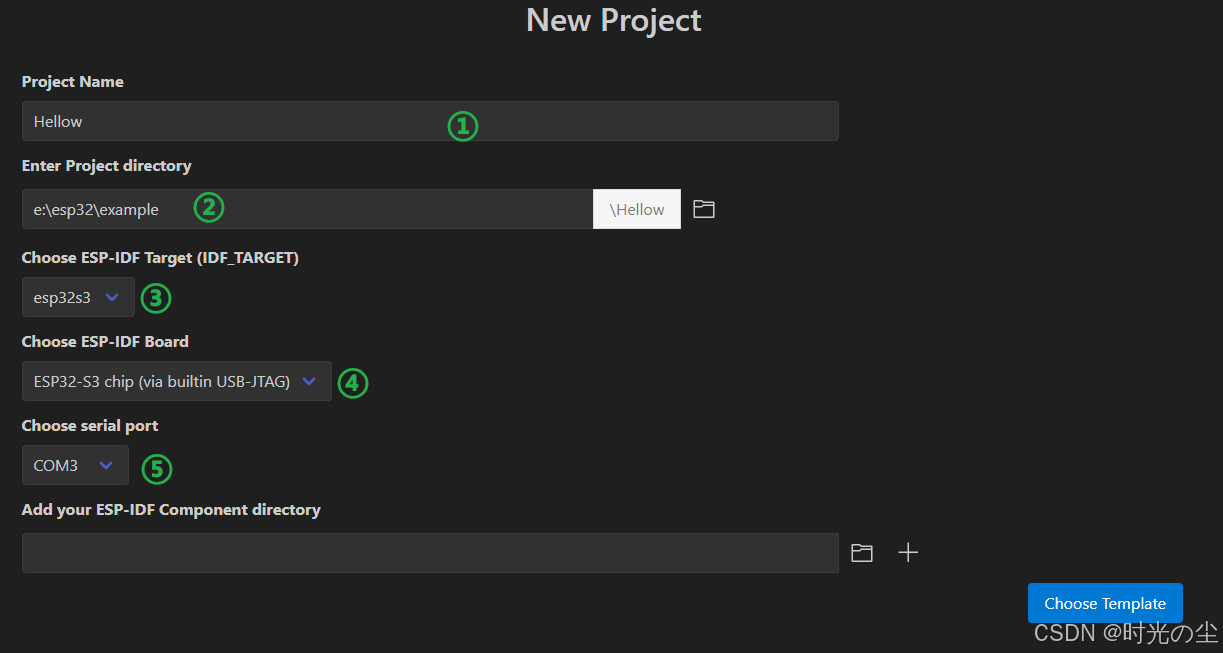Click the Project Name input field
The height and width of the screenshot is (653, 1223).
pos(430,121)
